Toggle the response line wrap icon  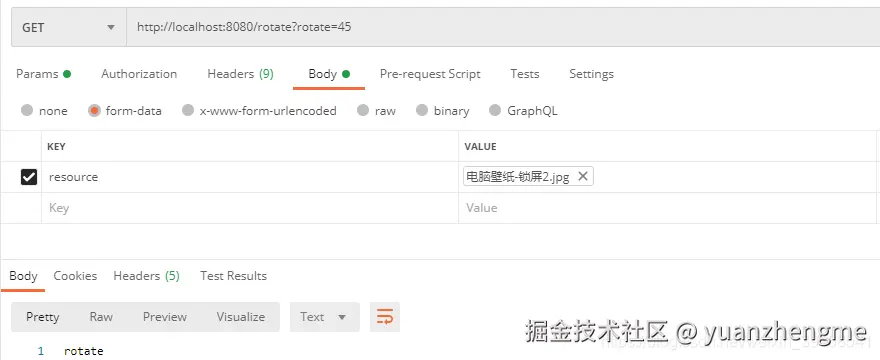[x=385, y=317]
